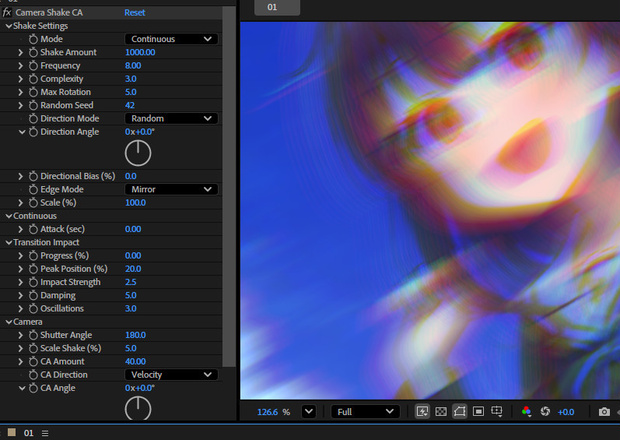Image resolution: width=620 pixels, height=440 pixels.
Task: Click the region of interest icon
Action: click(478, 412)
